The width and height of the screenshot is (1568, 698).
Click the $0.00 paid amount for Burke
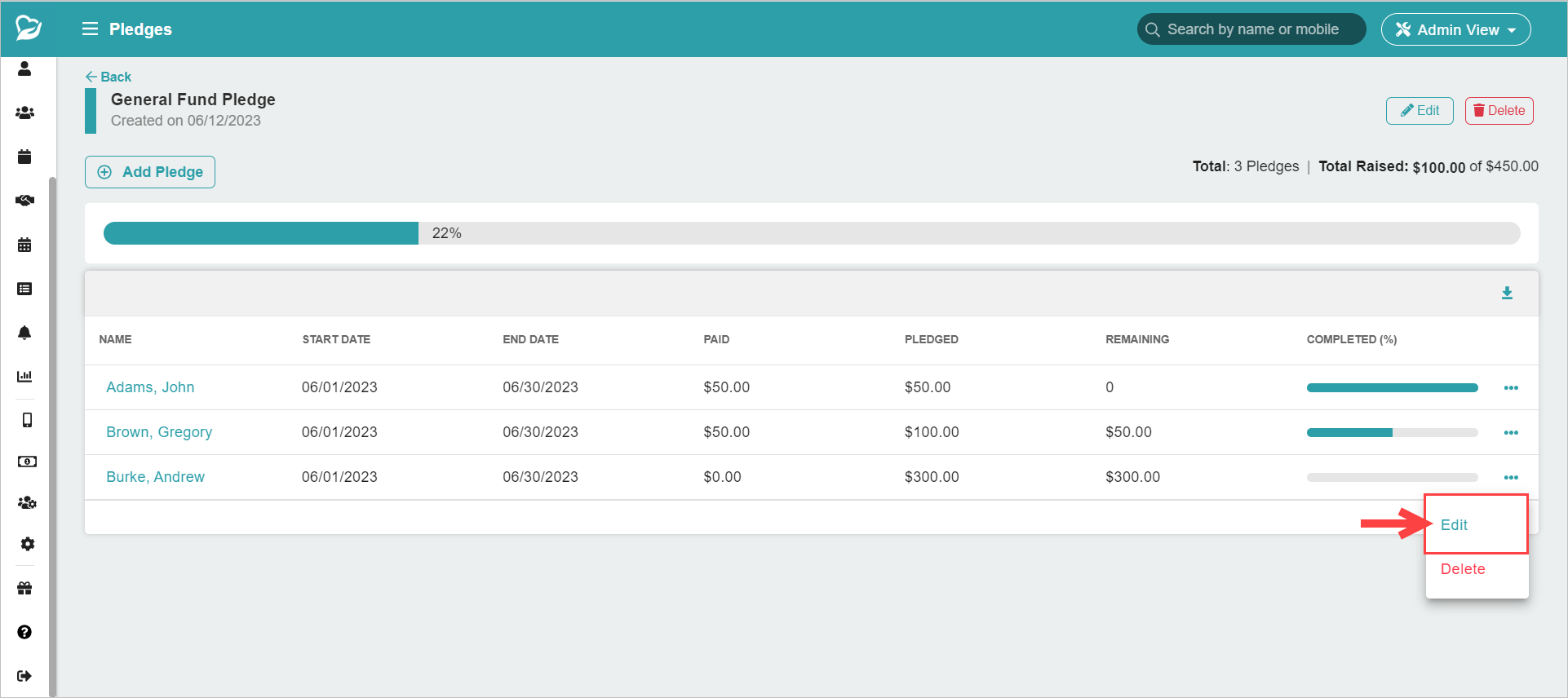click(722, 477)
